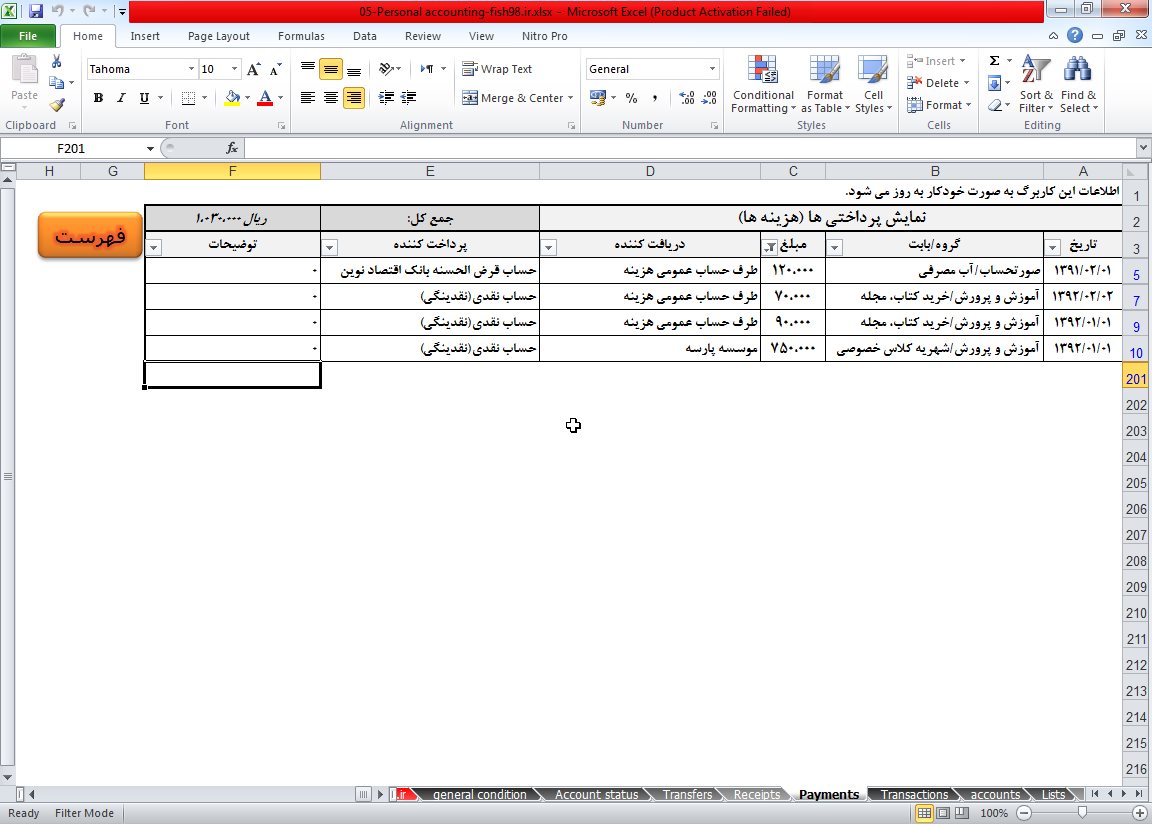Open Format as Table gallery
Image resolution: width=1152 pixels, height=824 pixels.
824,84
